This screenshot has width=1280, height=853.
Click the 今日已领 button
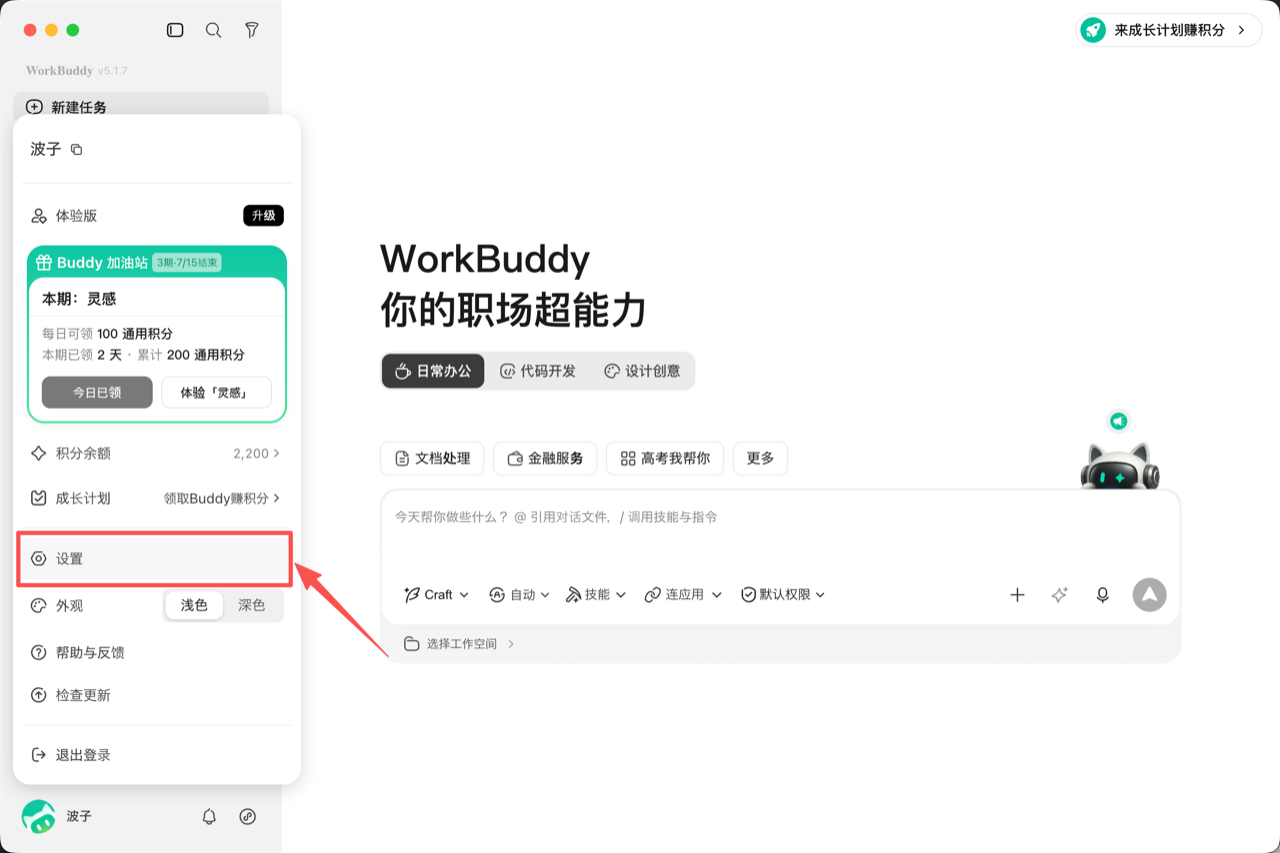click(97, 393)
